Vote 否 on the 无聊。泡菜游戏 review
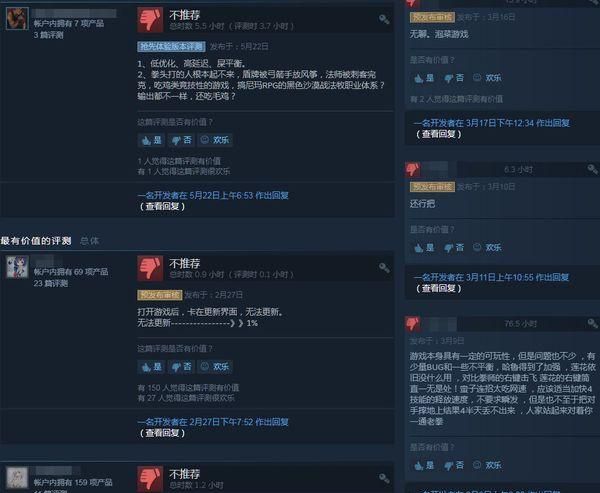Screen dimensions: 600x493 [454, 78]
